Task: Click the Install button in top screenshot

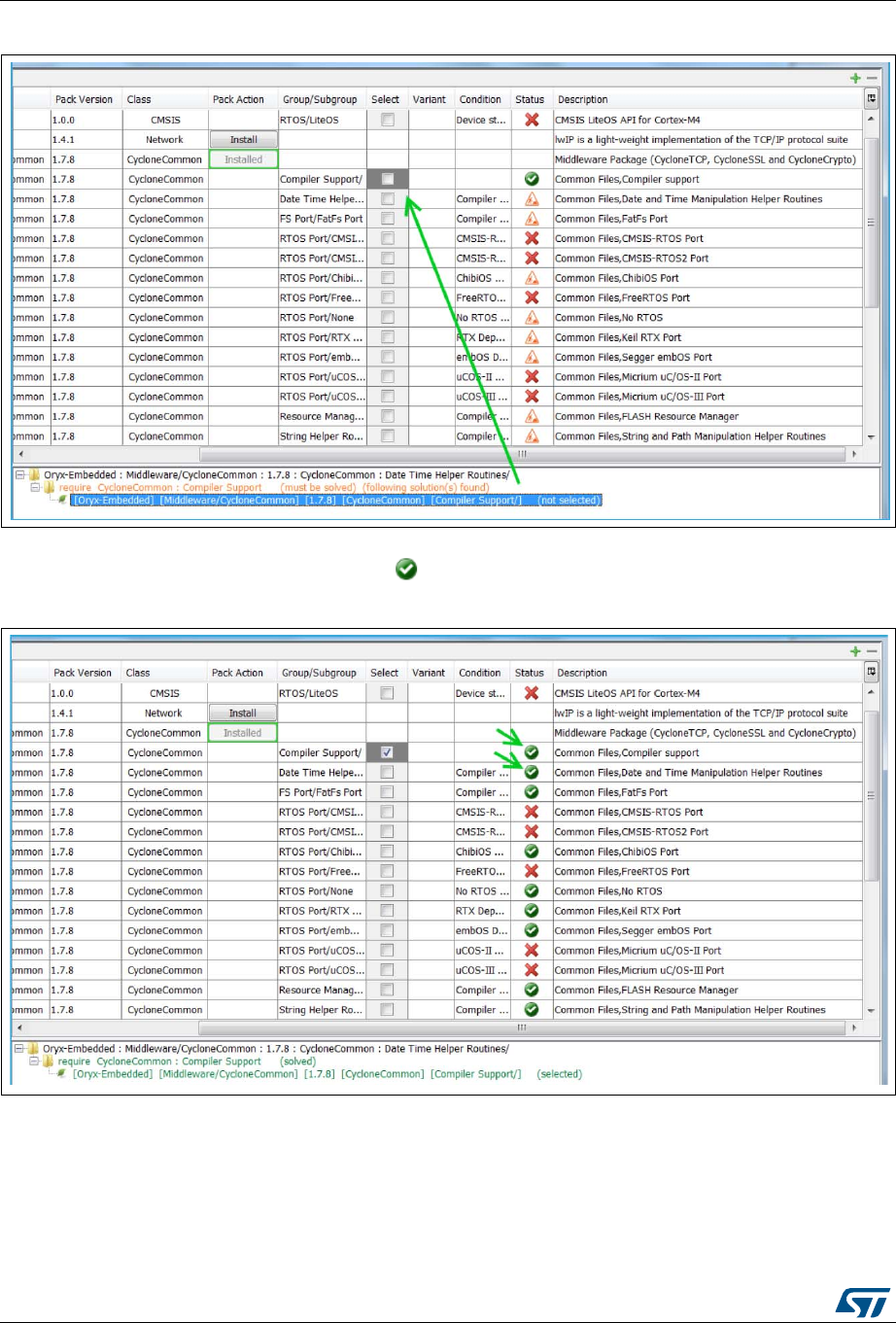Action: pos(243,139)
